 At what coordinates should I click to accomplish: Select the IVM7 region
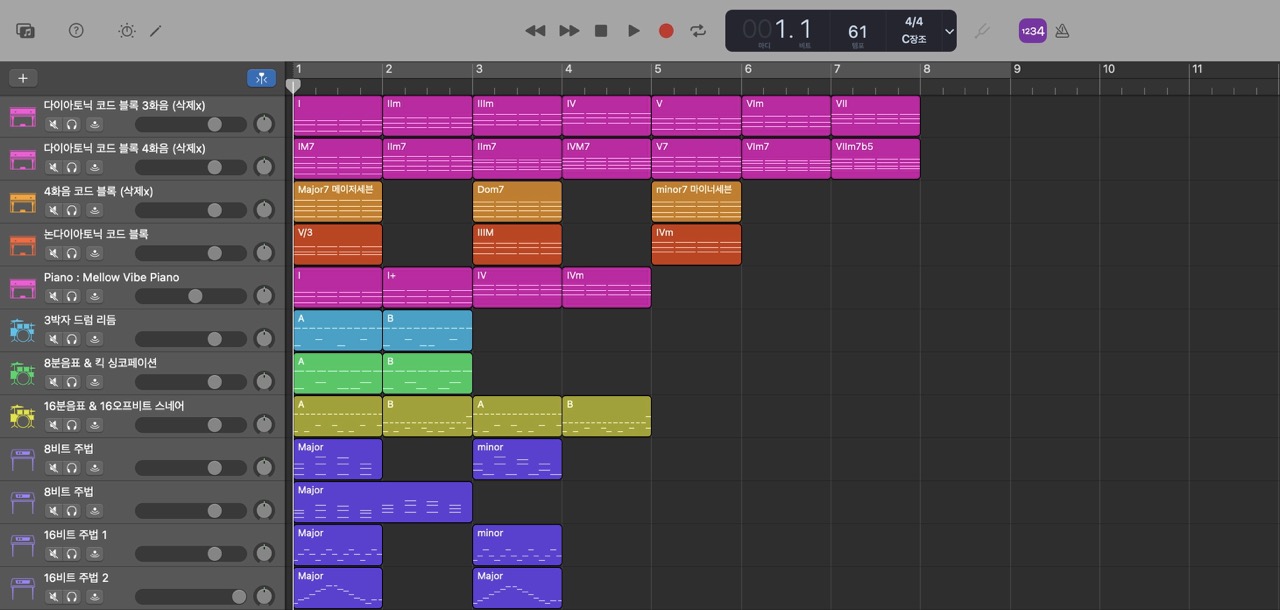pyautogui.click(x=606, y=159)
